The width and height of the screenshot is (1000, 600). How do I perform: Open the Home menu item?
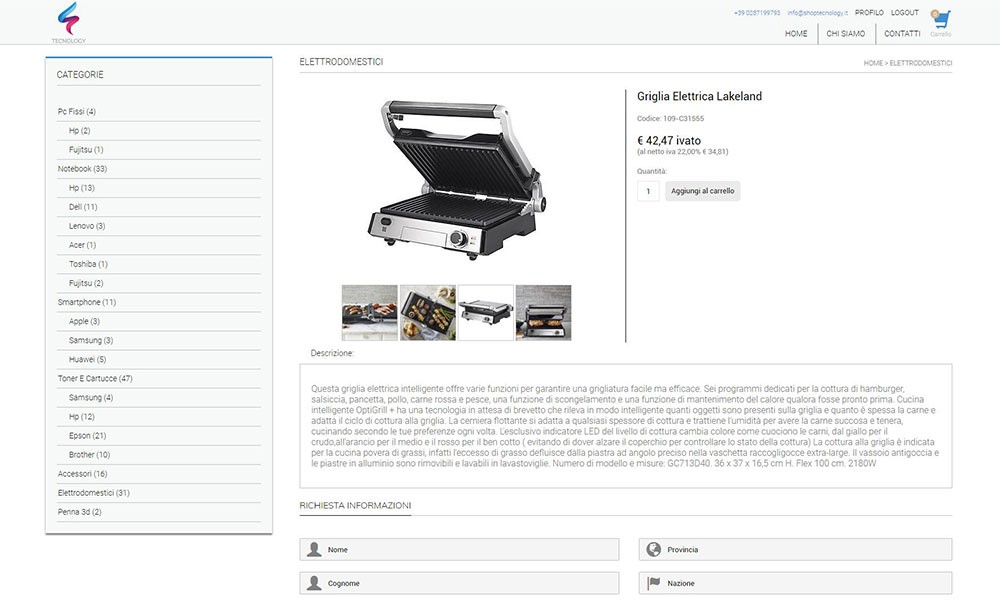click(796, 34)
